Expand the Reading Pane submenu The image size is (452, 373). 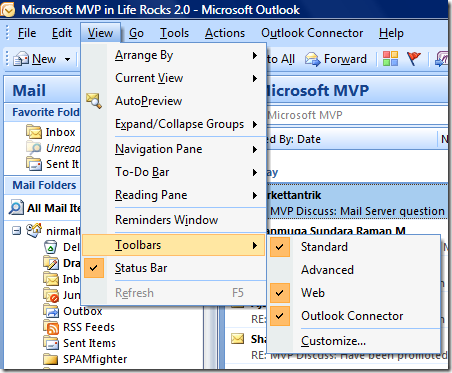173,195
